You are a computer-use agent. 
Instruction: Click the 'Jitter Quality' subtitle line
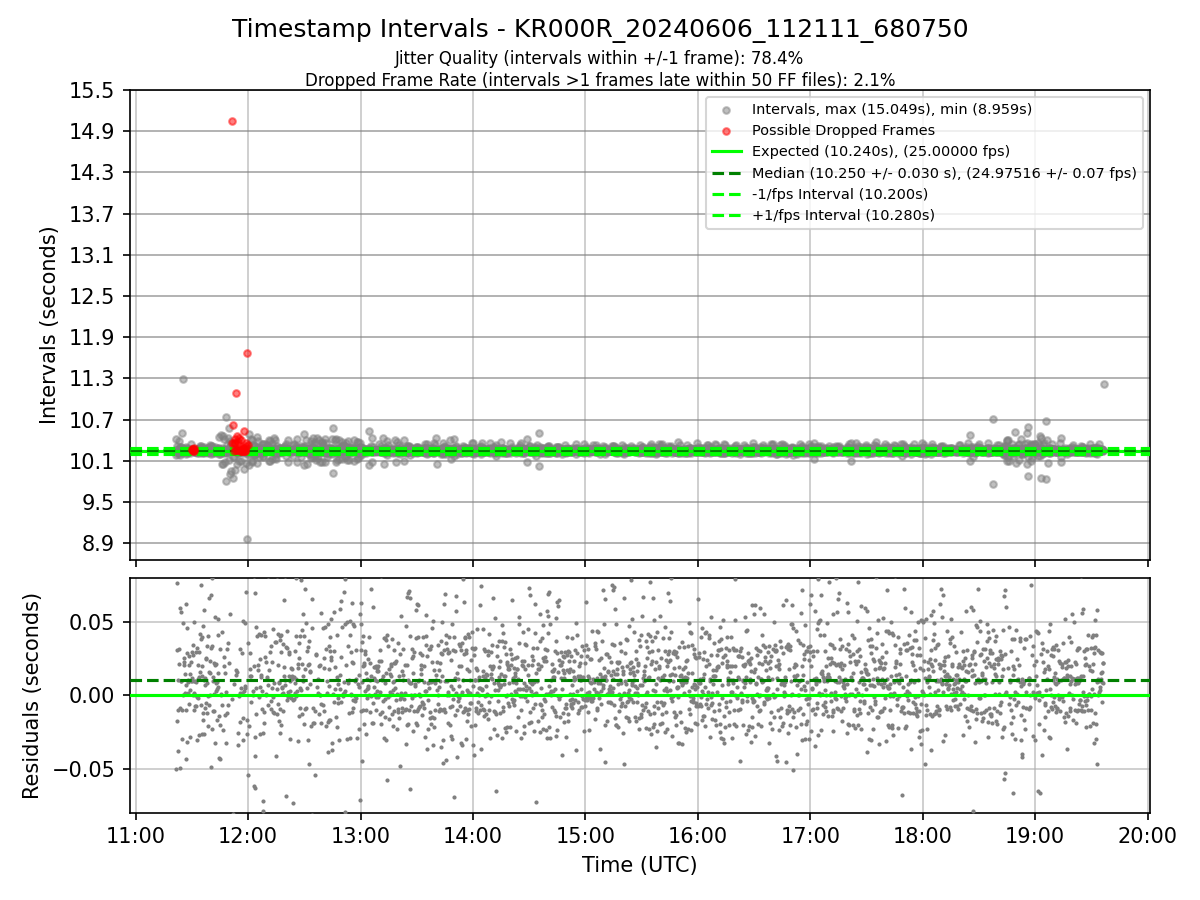pyautogui.click(x=600, y=59)
